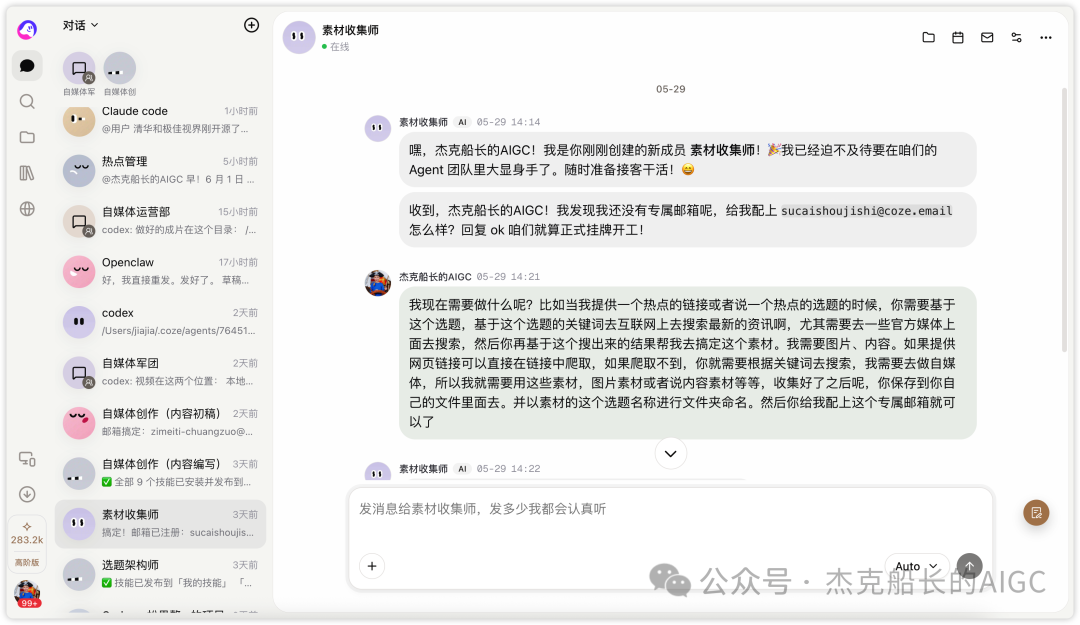Open the chat messages sidebar icon

coord(27,66)
